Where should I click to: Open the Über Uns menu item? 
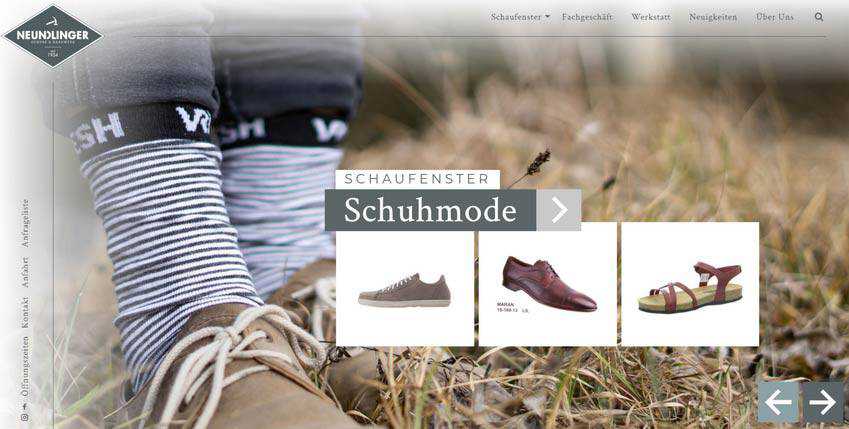(x=775, y=17)
